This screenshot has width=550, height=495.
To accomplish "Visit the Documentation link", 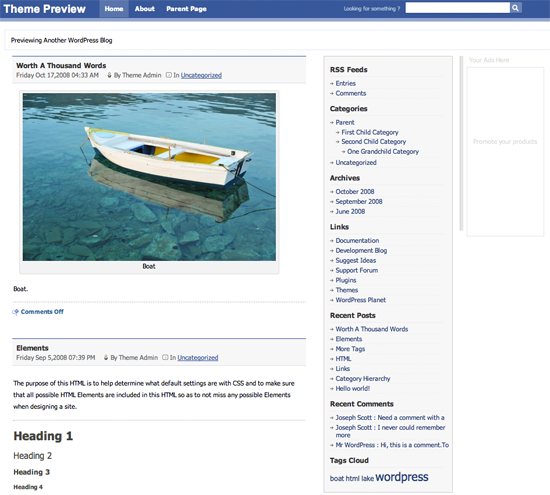I will (357, 241).
